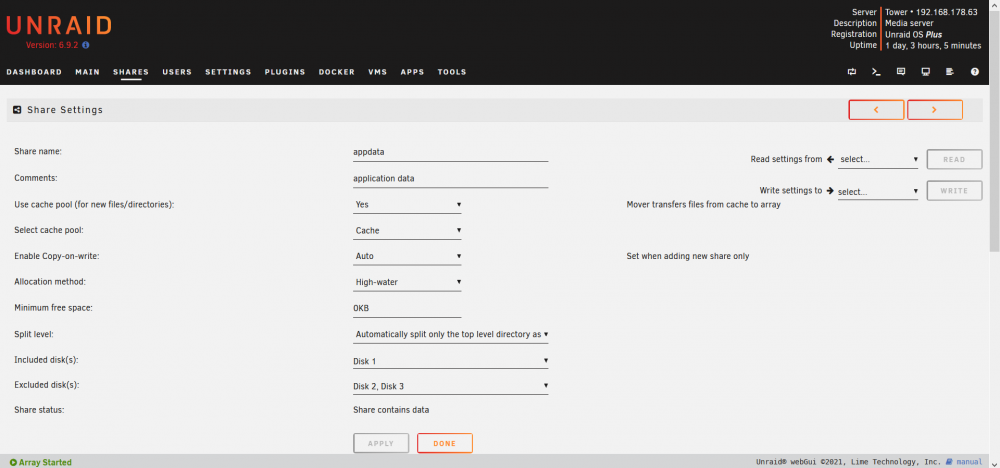Click the version info icon beside 6.9.2
The width and height of the screenshot is (1000, 468).
click(85, 45)
